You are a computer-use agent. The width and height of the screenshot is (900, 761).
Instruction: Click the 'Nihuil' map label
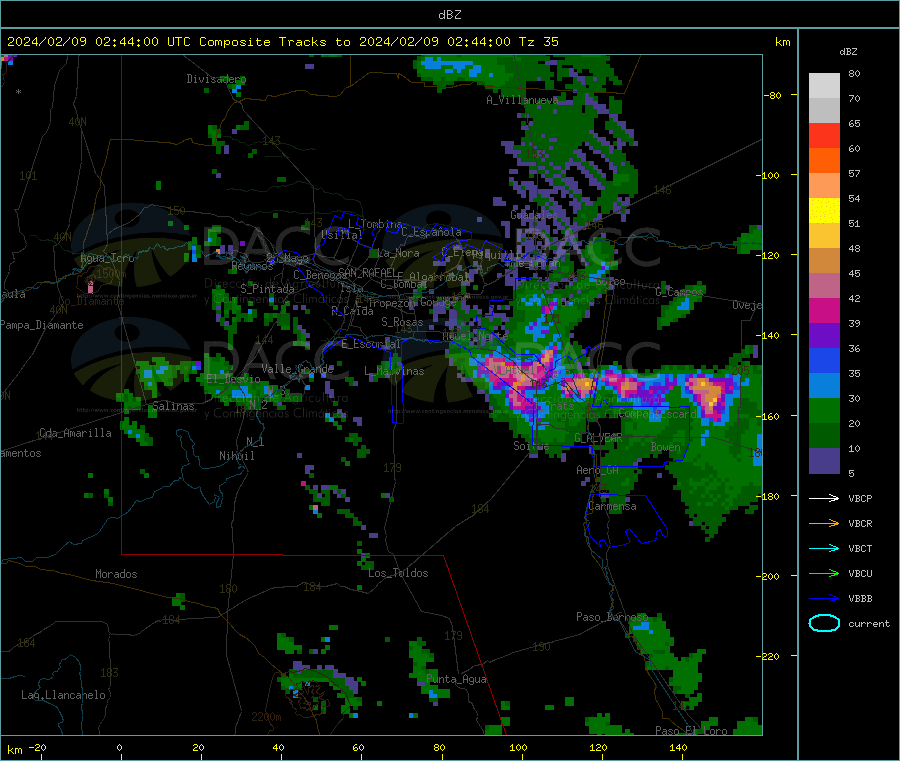coord(236,456)
